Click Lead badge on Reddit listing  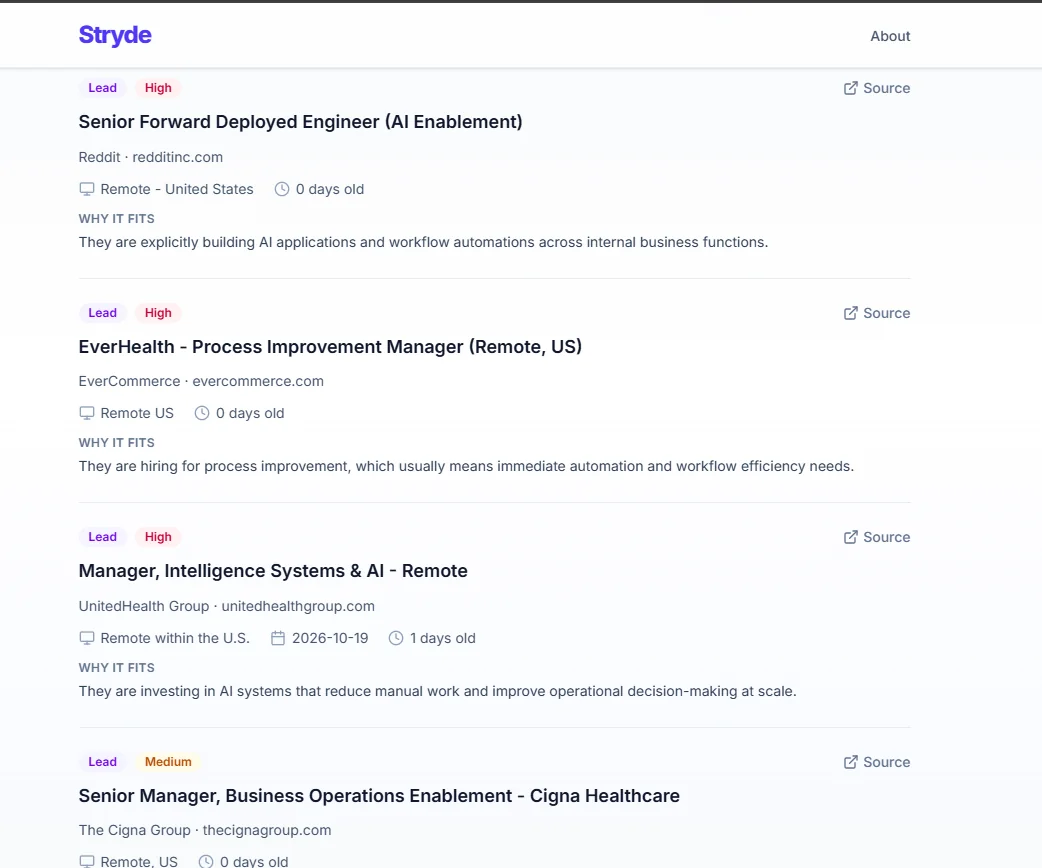pyautogui.click(x=102, y=88)
